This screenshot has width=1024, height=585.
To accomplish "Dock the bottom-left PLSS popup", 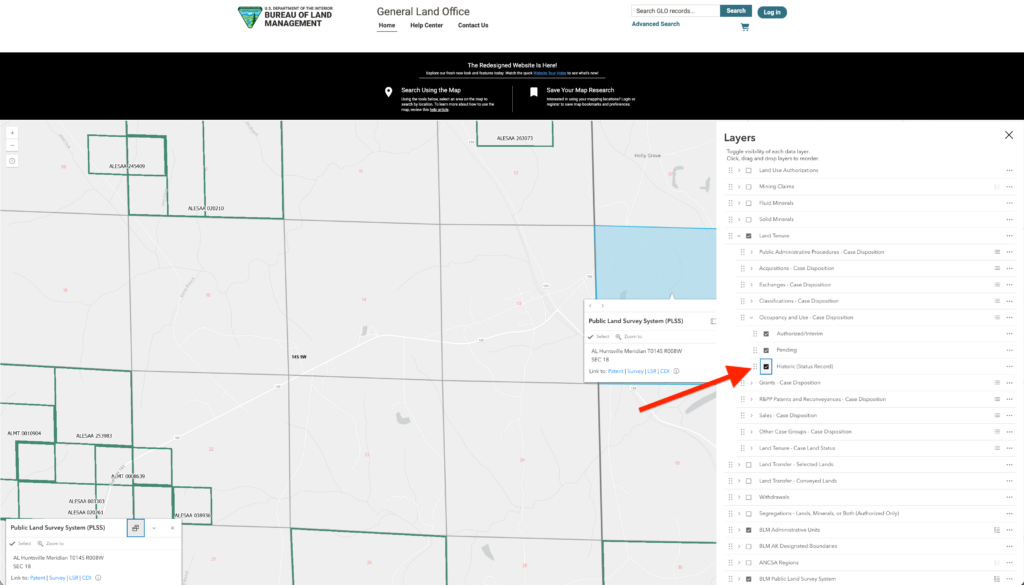I will click(x=135, y=528).
